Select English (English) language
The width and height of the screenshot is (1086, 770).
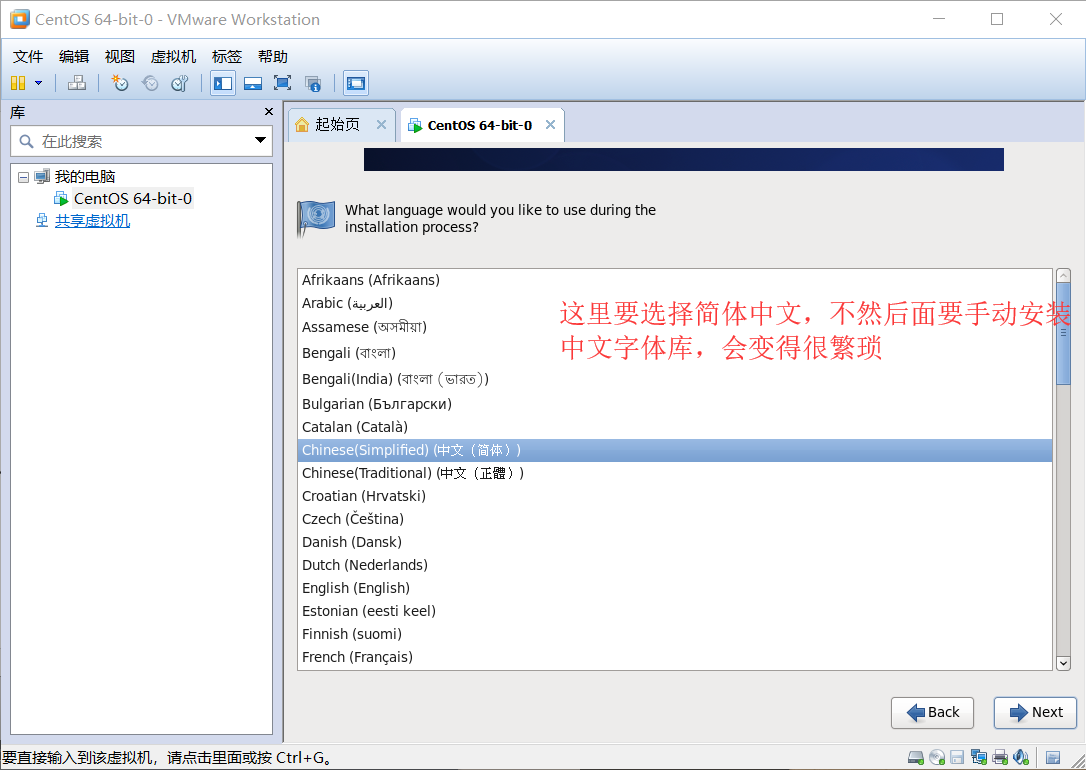pyautogui.click(x=675, y=588)
